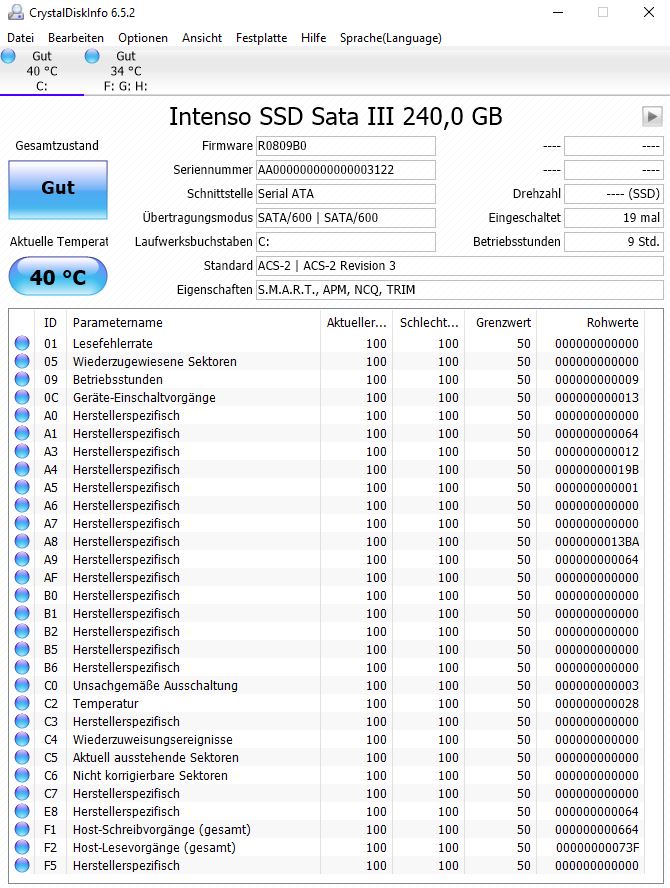Click the status icon for row A1
Image resolution: width=670 pixels, height=888 pixels.
click(22, 433)
